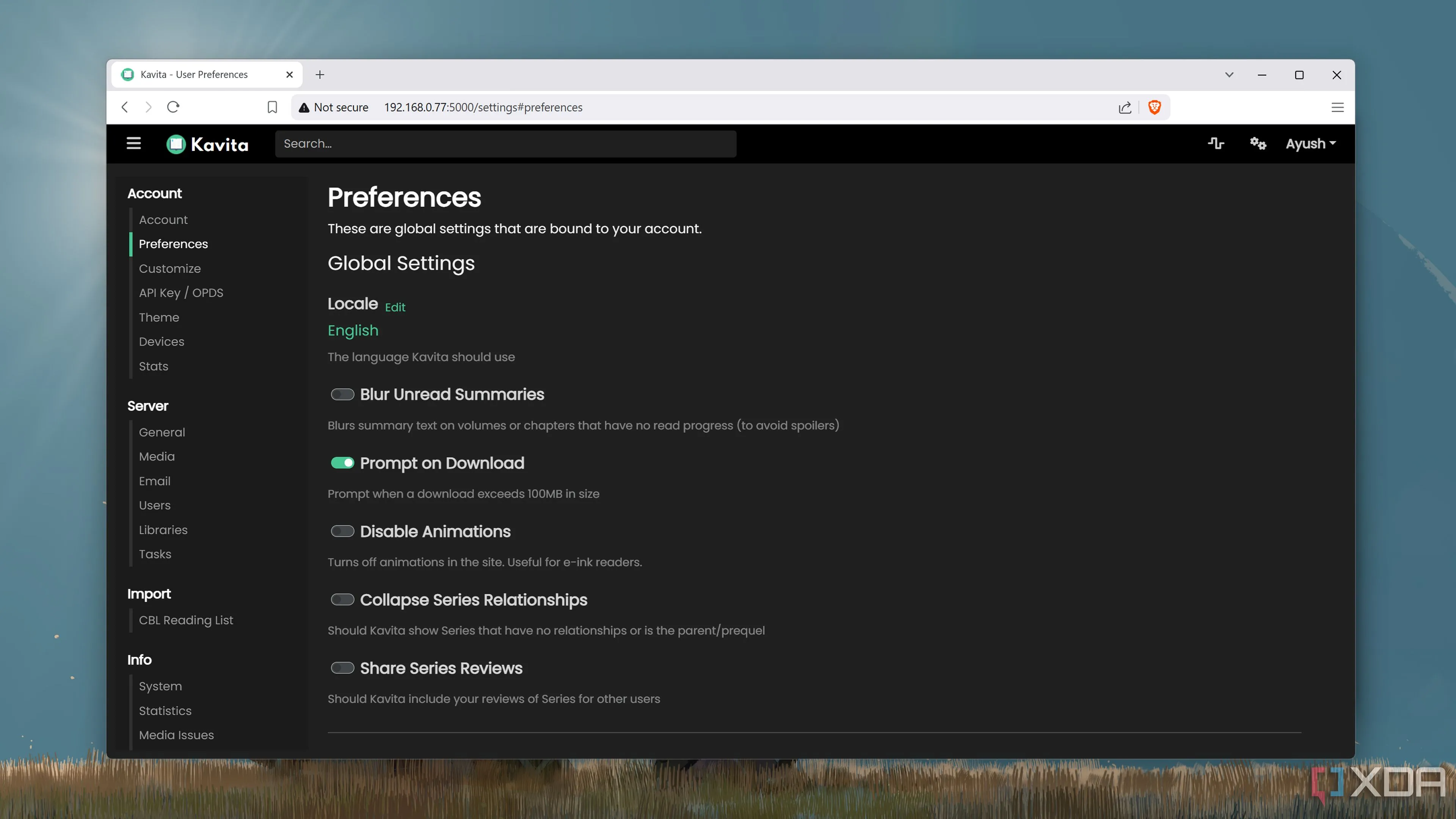Open browser main menu icon

coord(1337,107)
